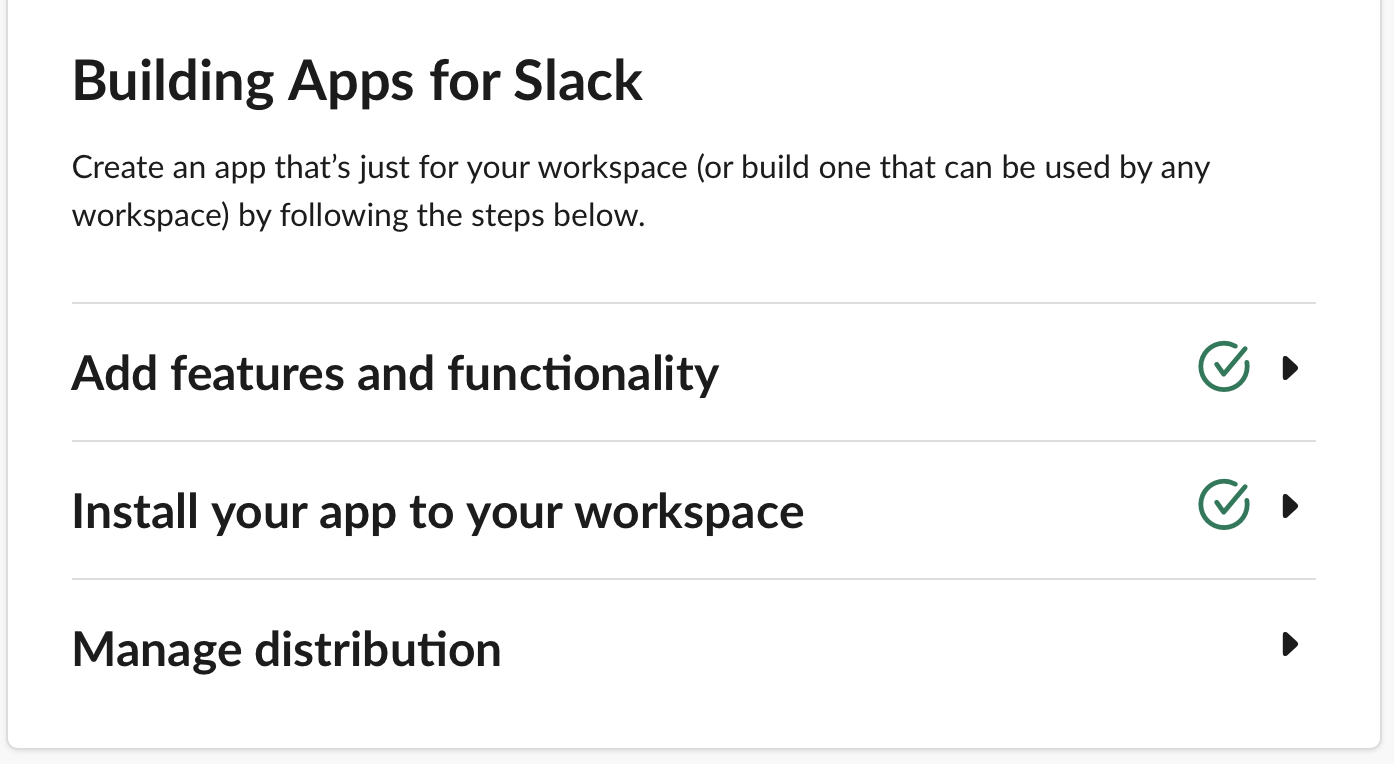Viewport: 1394px width, 764px height.
Task: Open the Install your app to your workspace heading
Action: coord(438,512)
